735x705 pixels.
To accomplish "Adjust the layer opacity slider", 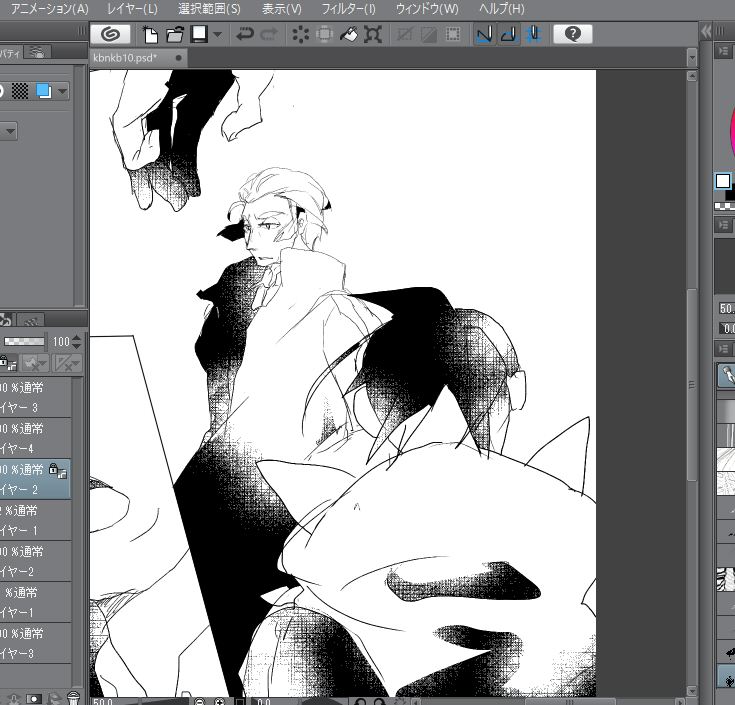I will point(24,341).
